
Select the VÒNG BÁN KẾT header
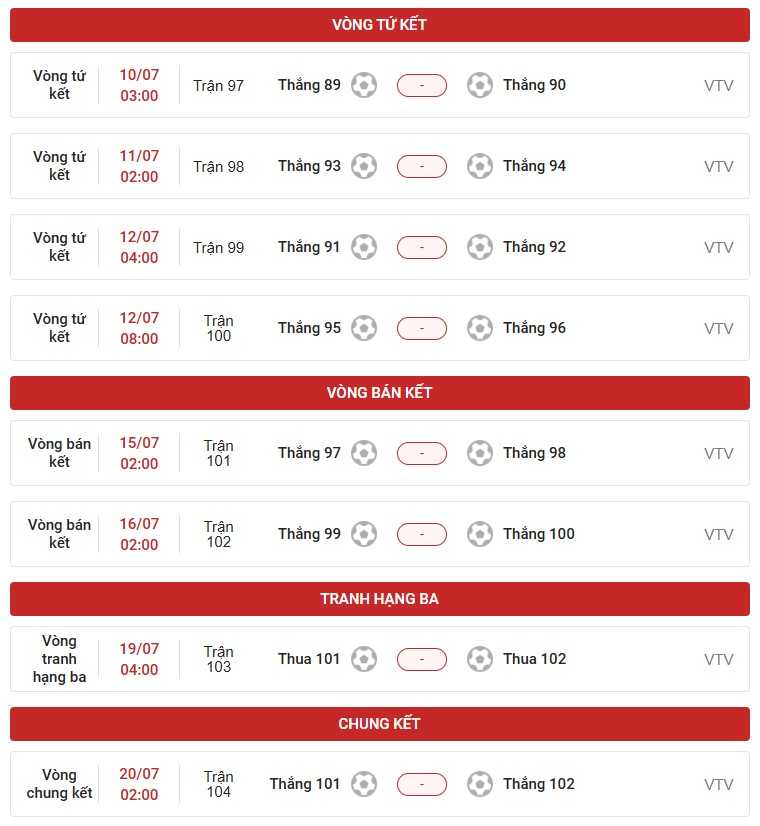pos(380,393)
